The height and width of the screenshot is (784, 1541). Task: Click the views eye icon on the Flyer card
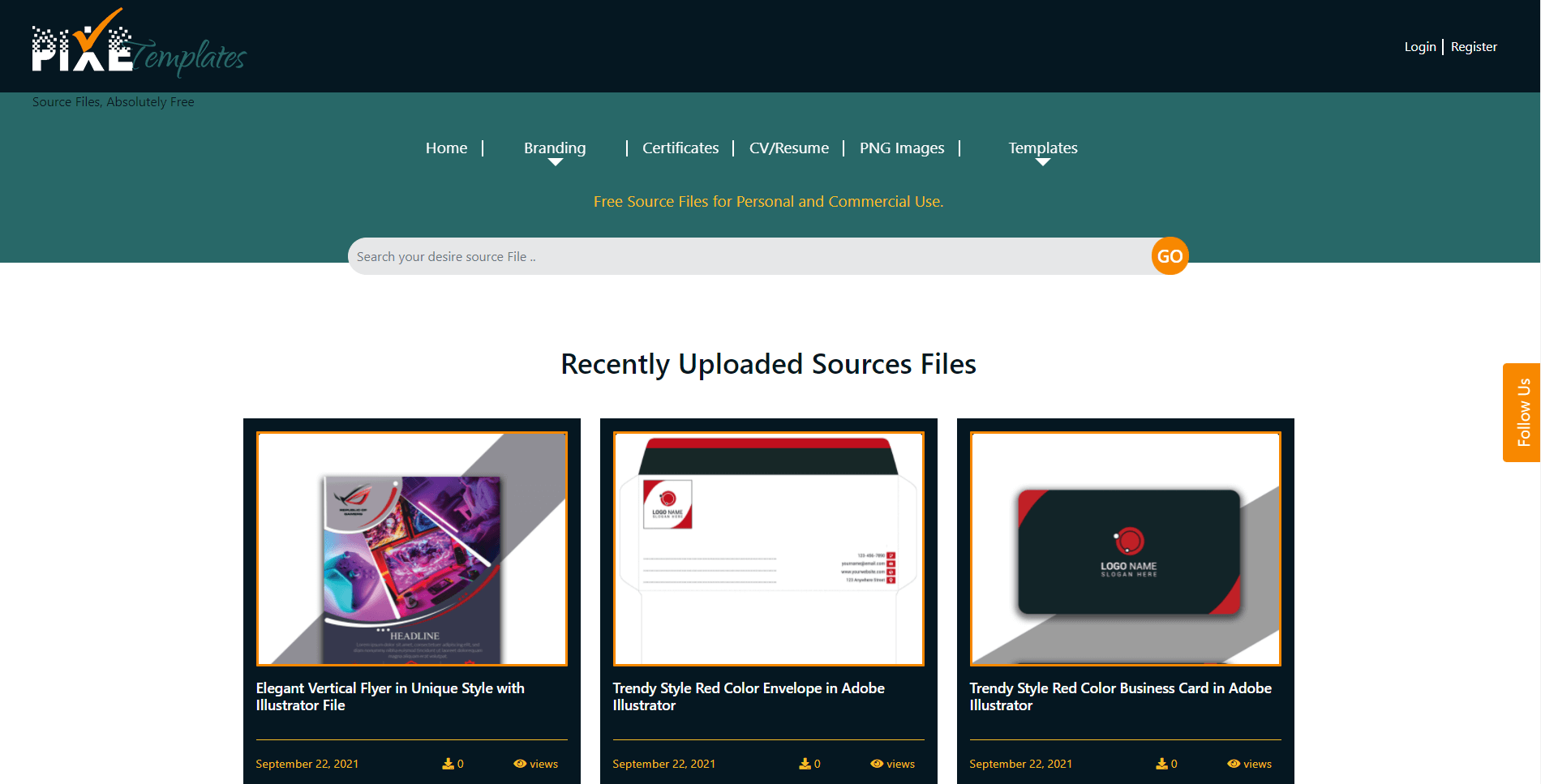tap(519, 763)
